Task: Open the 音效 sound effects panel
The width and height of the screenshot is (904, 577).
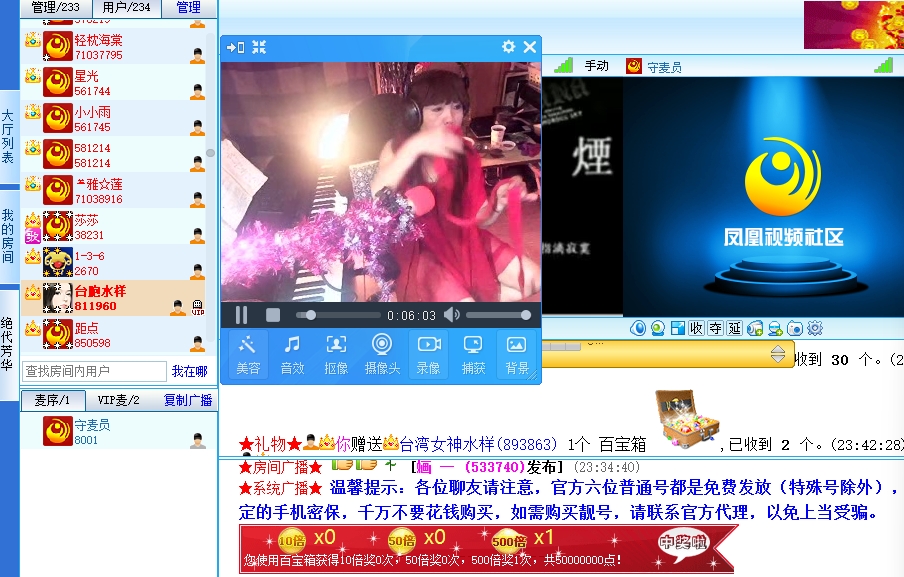Action: [292, 354]
